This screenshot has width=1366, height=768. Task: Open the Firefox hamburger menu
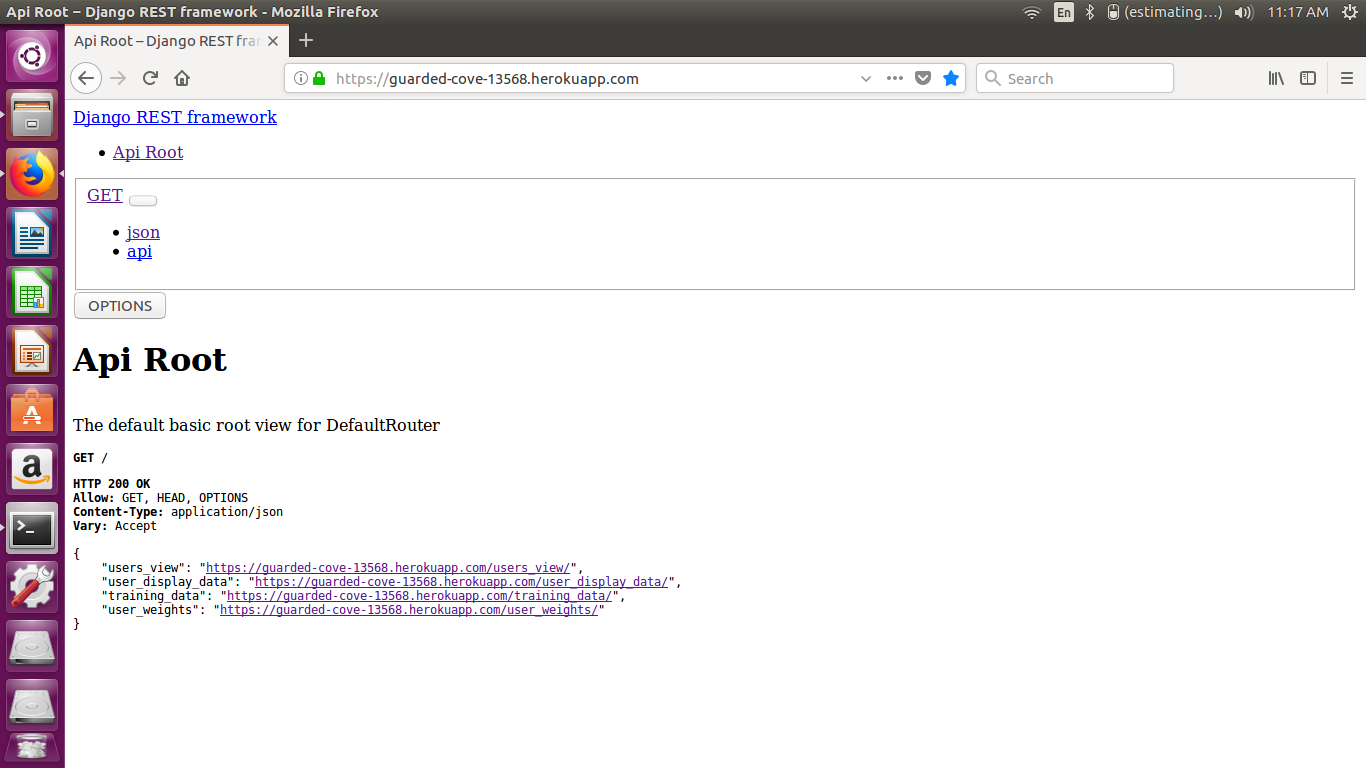click(1346, 78)
